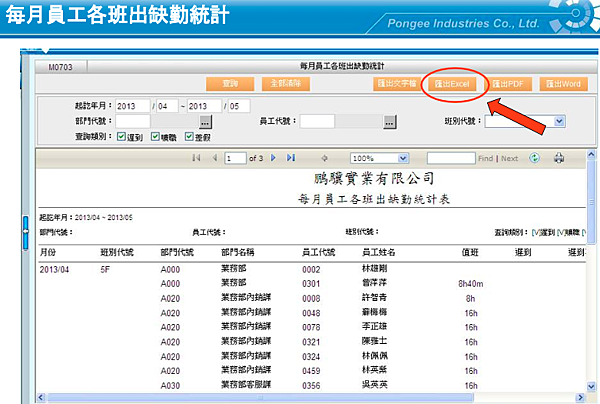This screenshot has height=404, width=600.
Task: Click the 查詢 button
Action: point(230,84)
